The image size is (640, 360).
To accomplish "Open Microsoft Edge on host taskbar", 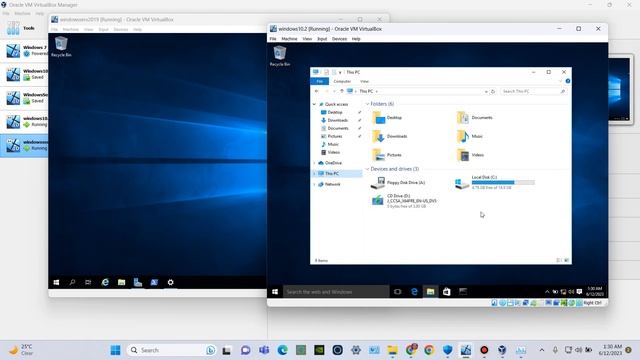I will 282,350.
